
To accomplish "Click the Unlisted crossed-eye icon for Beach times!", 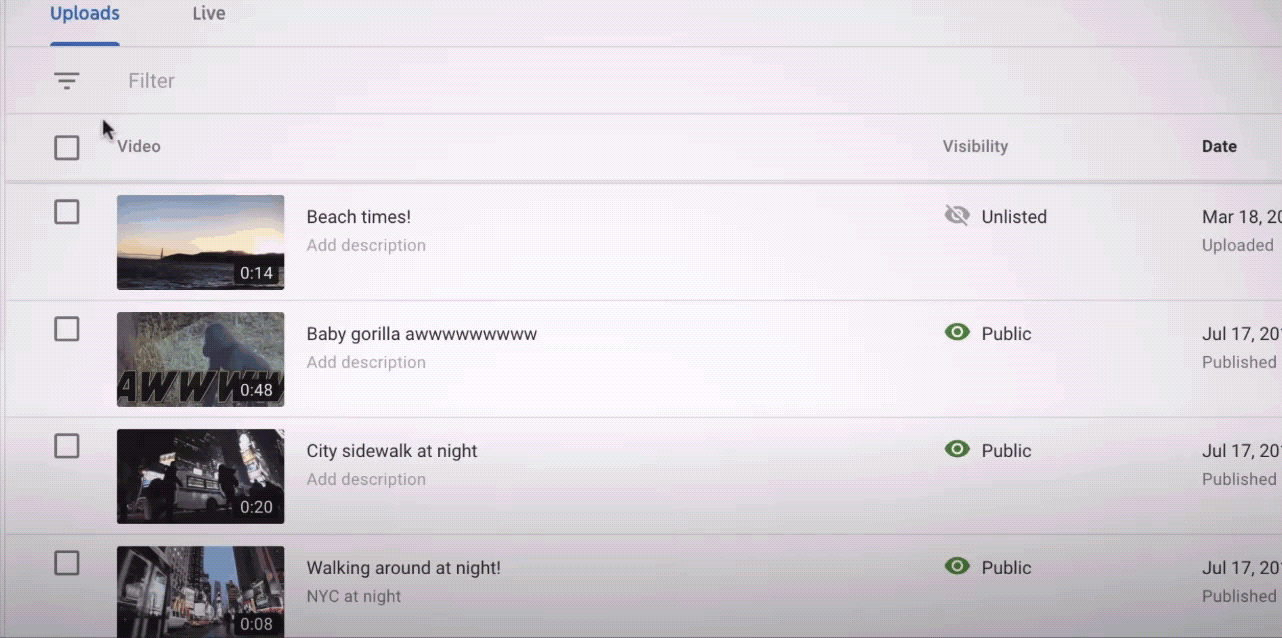I will click(x=957, y=216).
